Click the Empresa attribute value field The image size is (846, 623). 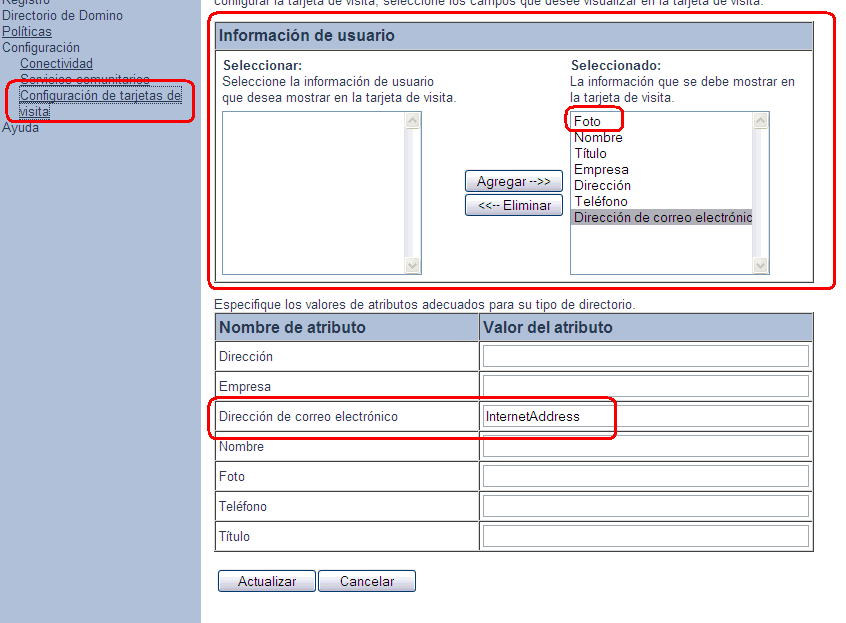(x=645, y=386)
